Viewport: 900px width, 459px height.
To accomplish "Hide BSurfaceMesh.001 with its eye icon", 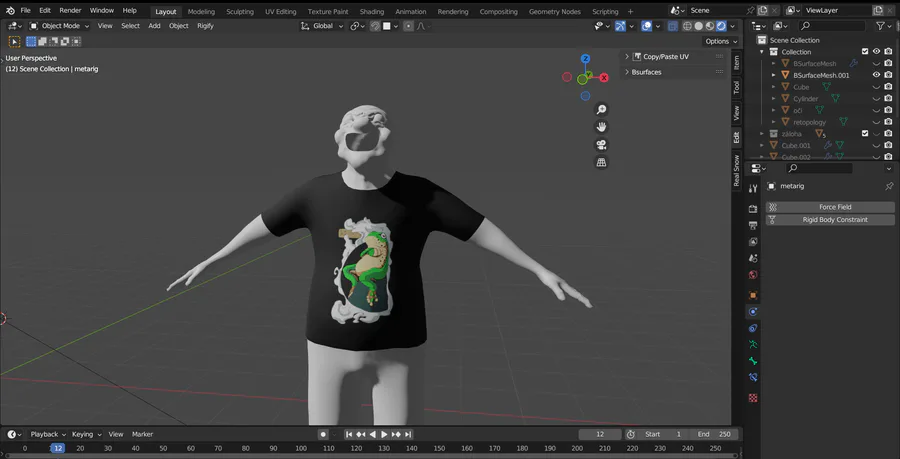I will click(x=876, y=75).
